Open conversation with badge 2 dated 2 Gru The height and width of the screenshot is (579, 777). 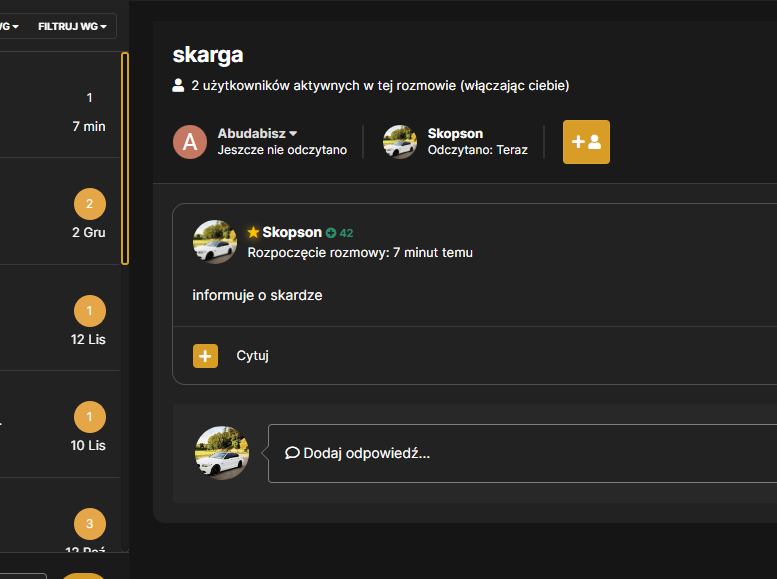coord(60,211)
